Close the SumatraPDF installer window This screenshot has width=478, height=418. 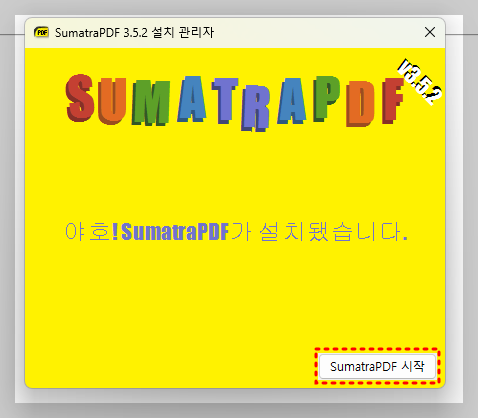point(430,32)
